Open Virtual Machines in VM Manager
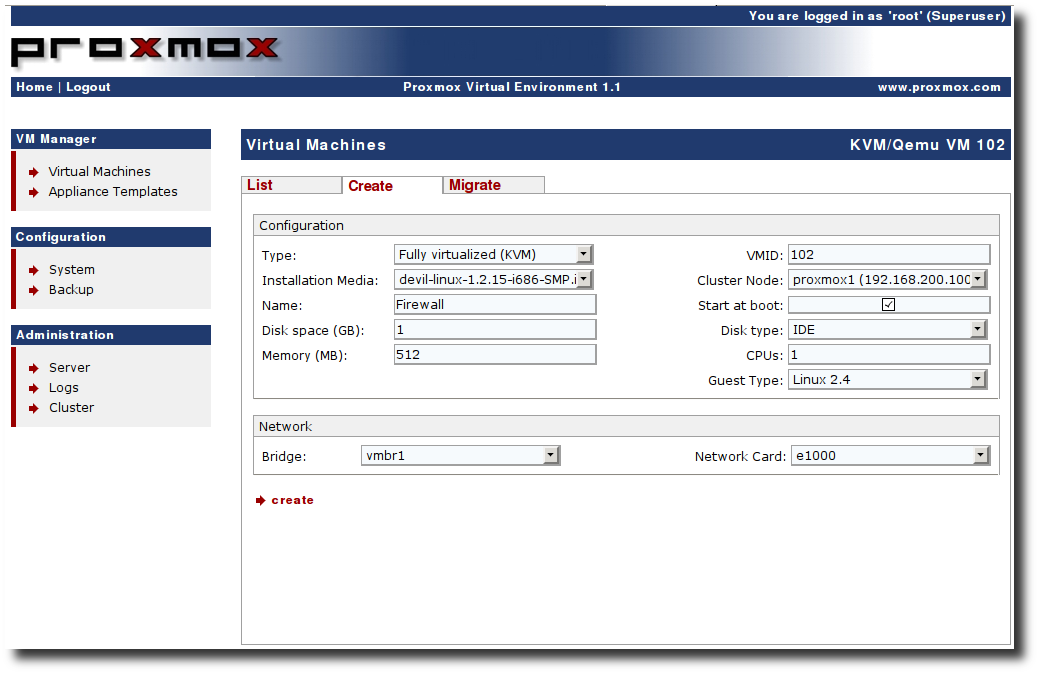Screen dimensions: 1039x674 point(99,172)
